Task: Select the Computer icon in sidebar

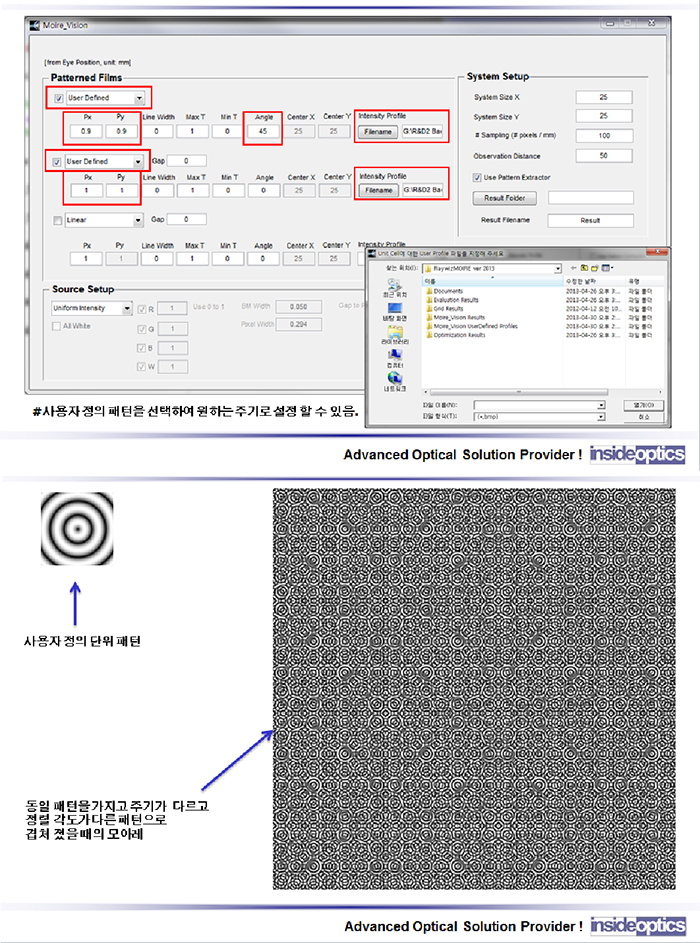Action: point(394,363)
